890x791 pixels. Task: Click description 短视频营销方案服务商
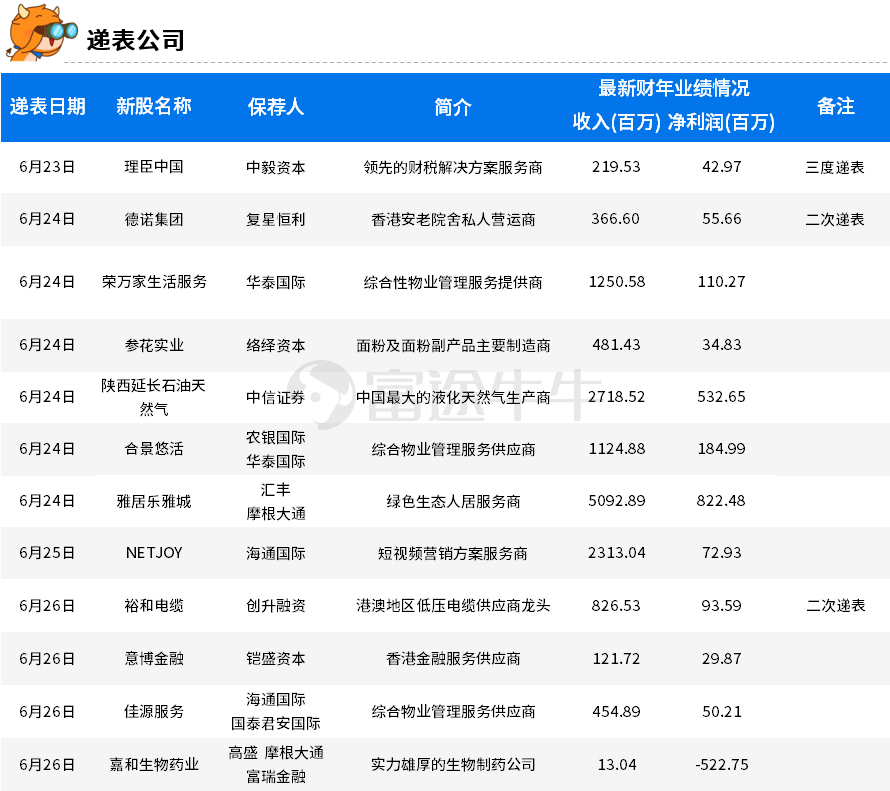coord(453,554)
